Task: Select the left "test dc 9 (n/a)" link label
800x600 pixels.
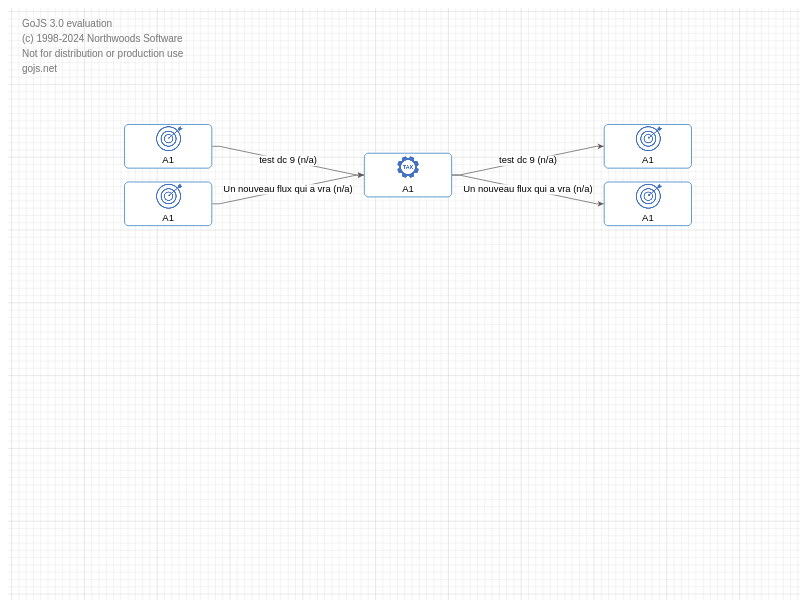Action: click(x=288, y=160)
